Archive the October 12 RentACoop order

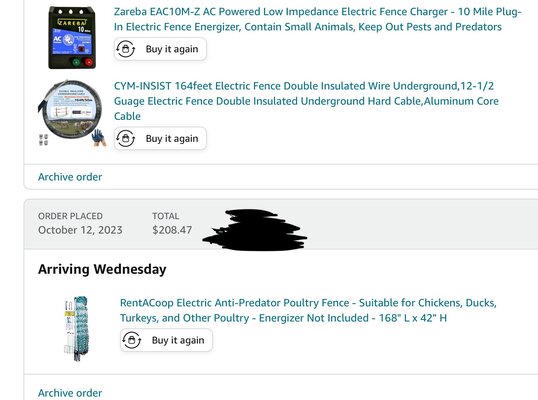point(70,393)
